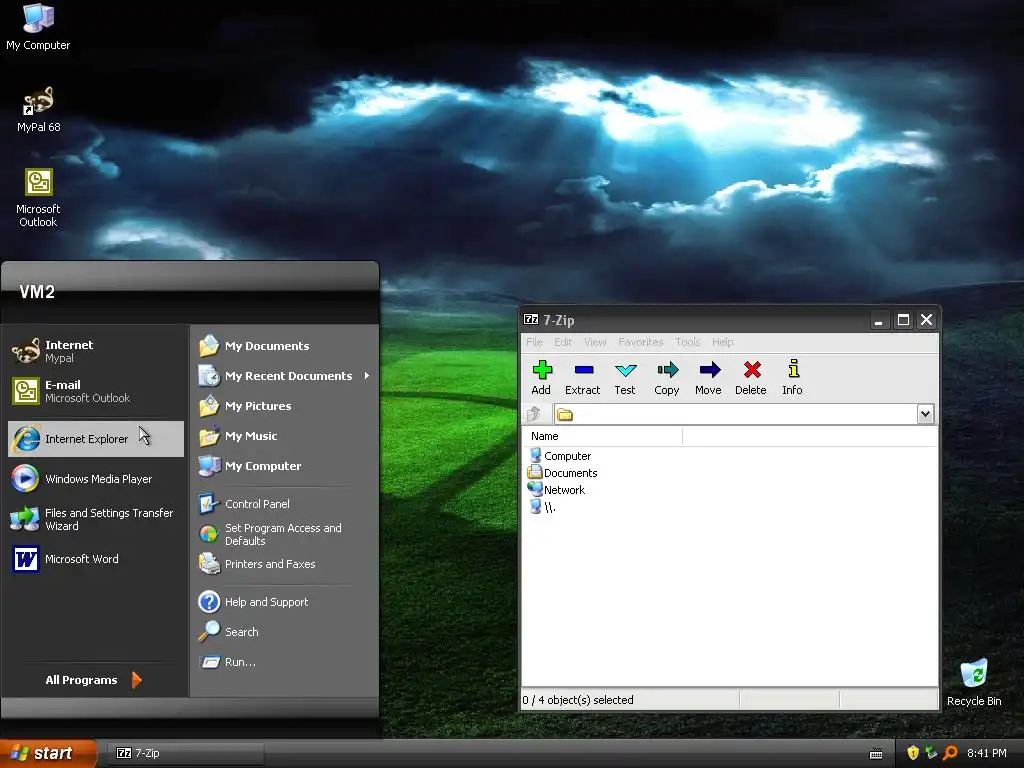The image size is (1024, 768).
Task: Click the 7-Zip address path field
Action: click(736, 414)
